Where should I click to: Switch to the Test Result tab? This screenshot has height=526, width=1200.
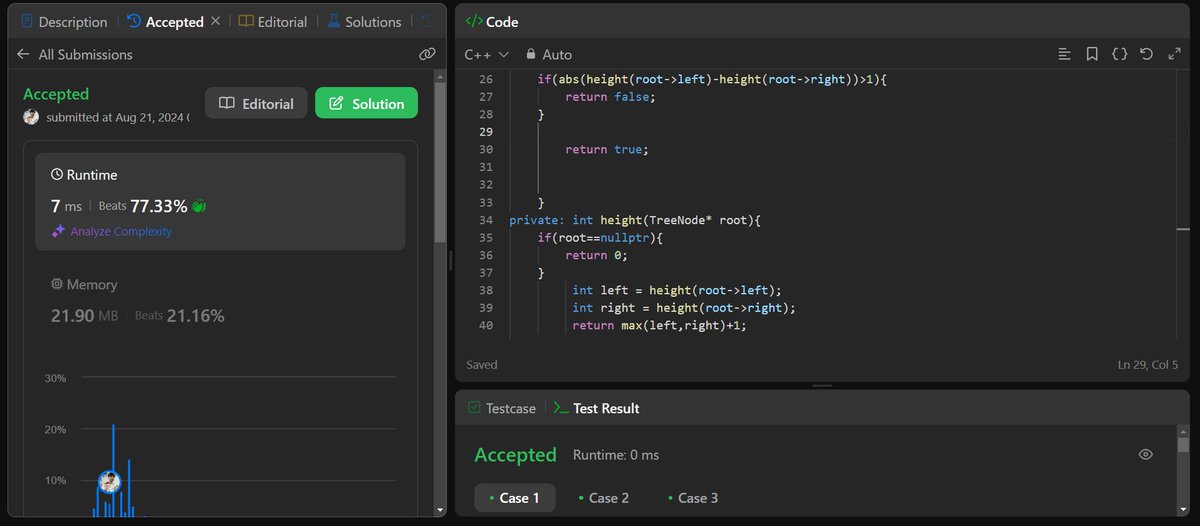click(597, 408)
